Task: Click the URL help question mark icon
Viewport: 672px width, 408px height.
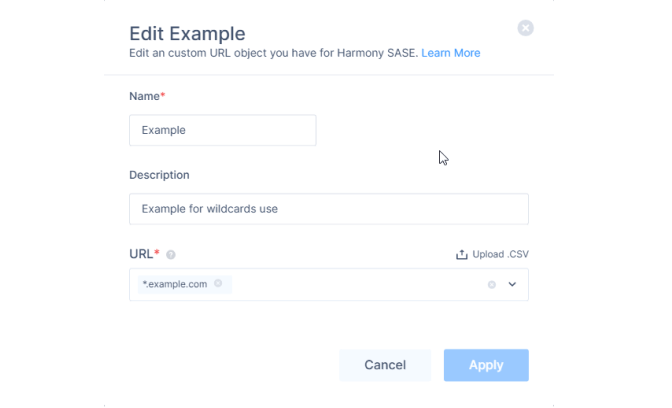Action: [171, 255]
